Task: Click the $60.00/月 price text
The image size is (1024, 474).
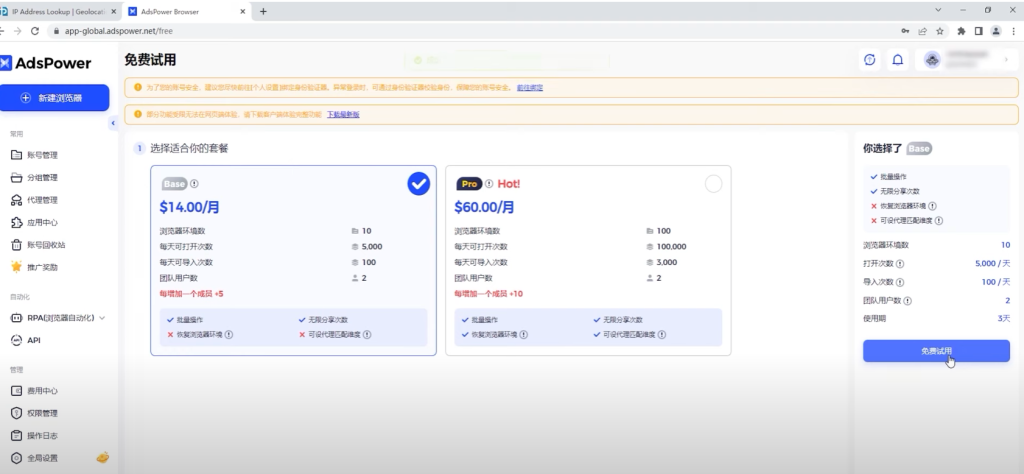Action: [x=485, y=208]
